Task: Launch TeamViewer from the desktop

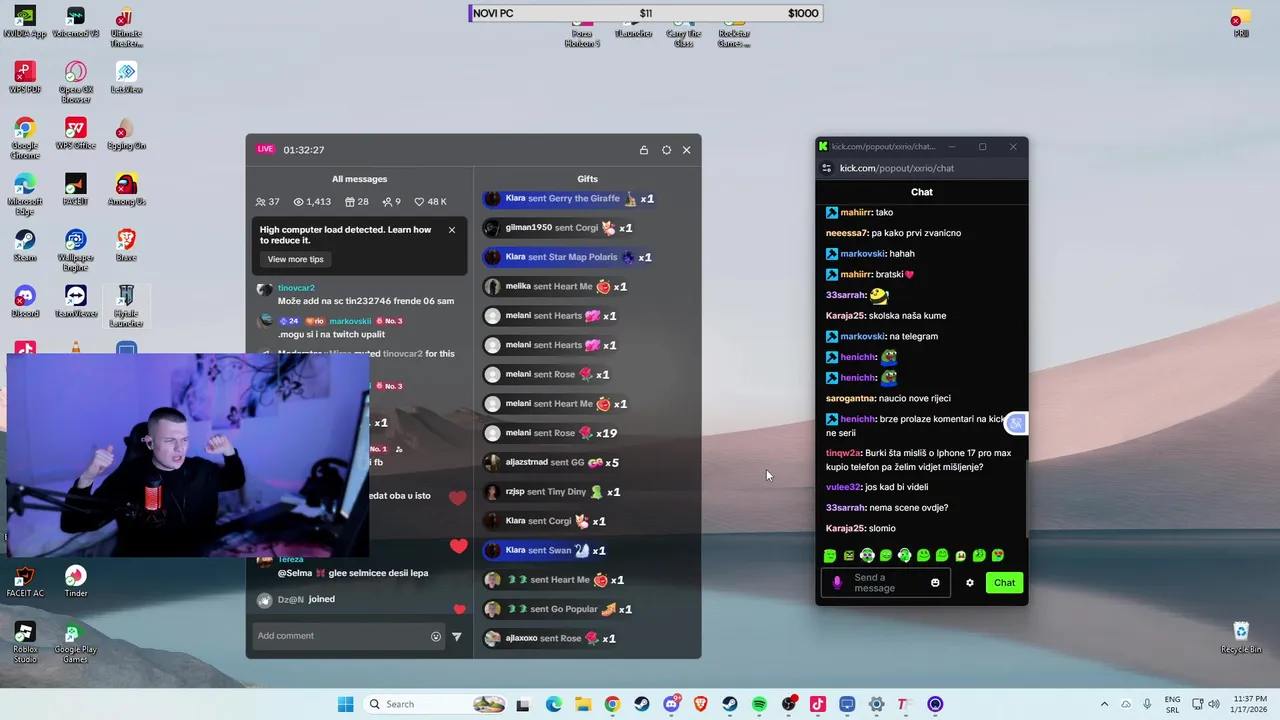Action: [75, 302]
